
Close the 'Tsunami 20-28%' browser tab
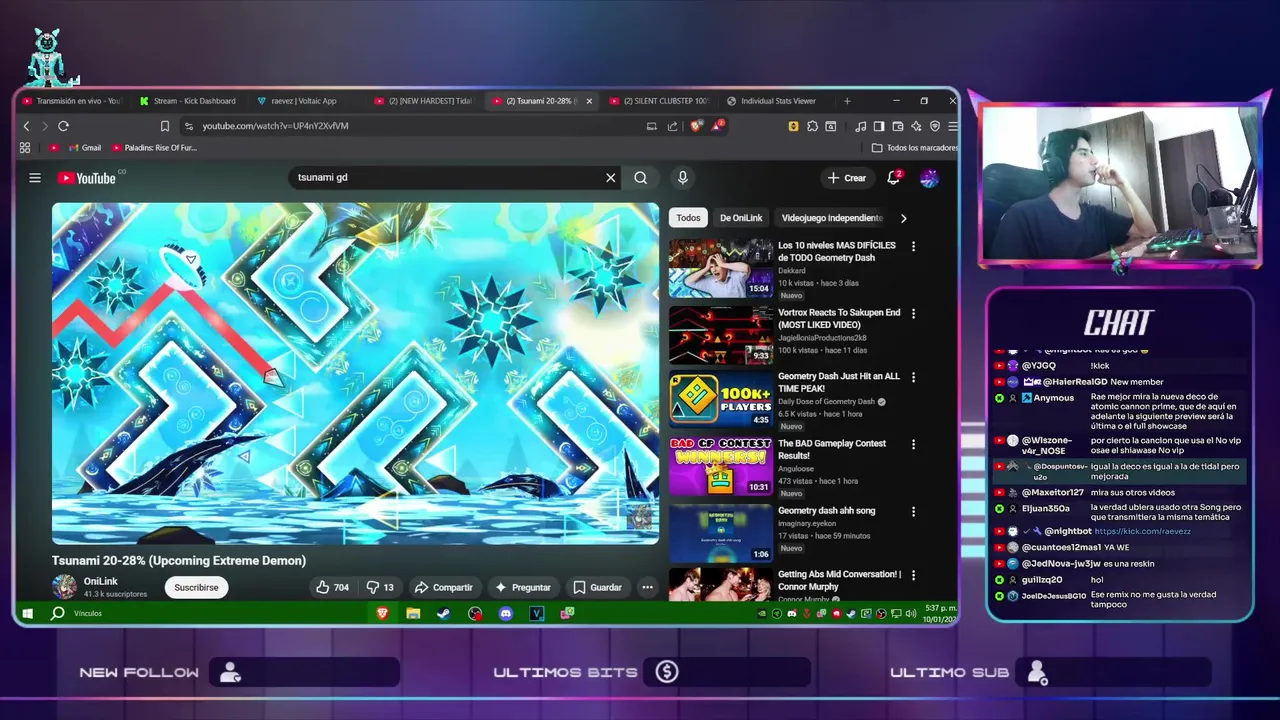click(589, 101)
